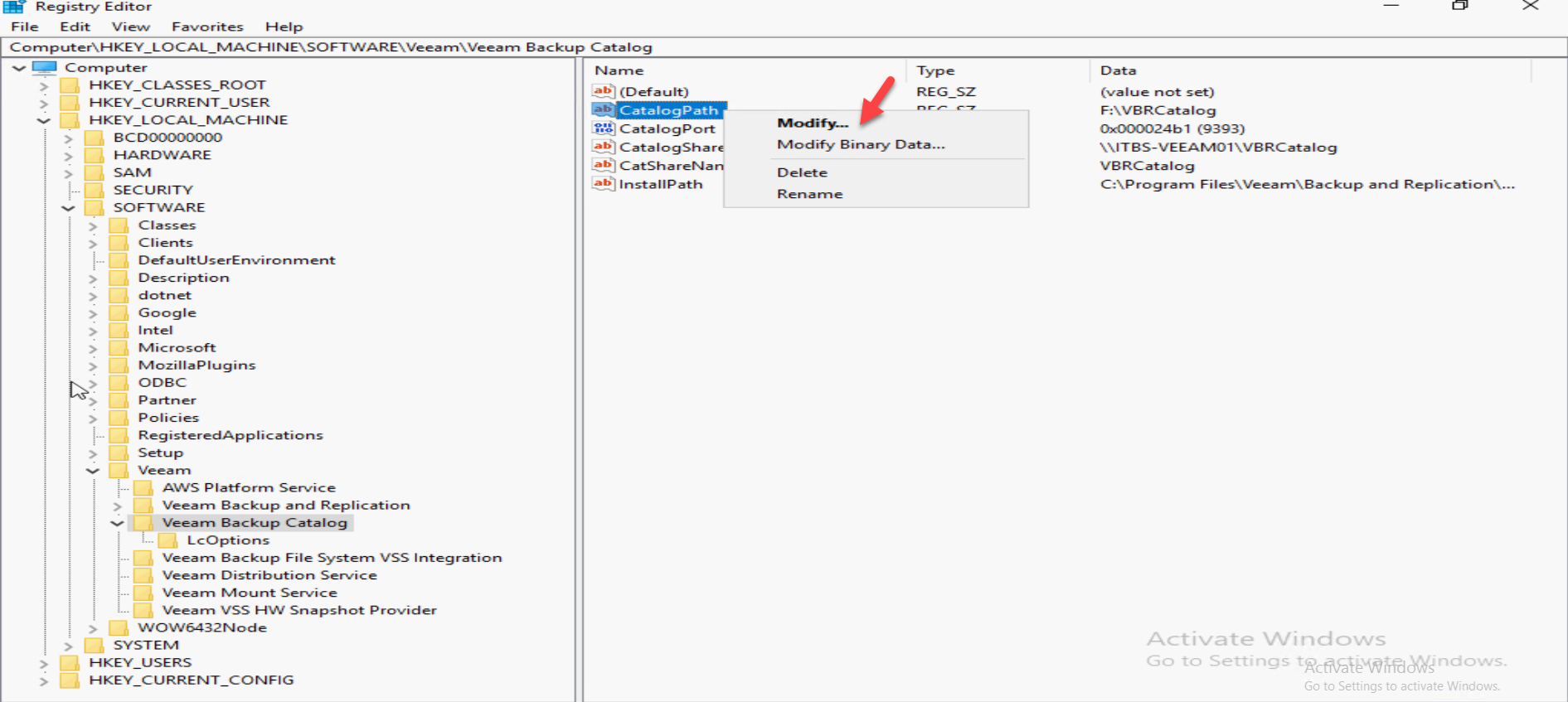1568x702 pixels.
Task: Click the 0x000024b1 (9393) data cell
Action: (1172, 128)
